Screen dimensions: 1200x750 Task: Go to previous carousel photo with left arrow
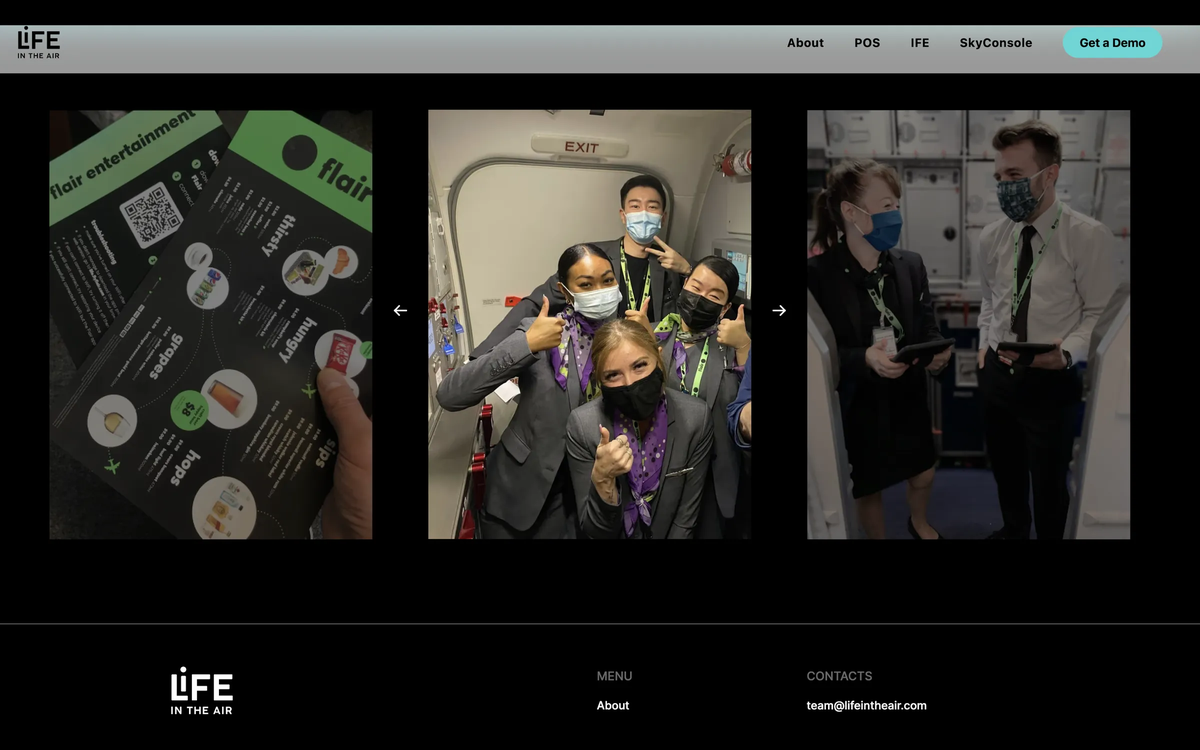click(x=400, y=311)
